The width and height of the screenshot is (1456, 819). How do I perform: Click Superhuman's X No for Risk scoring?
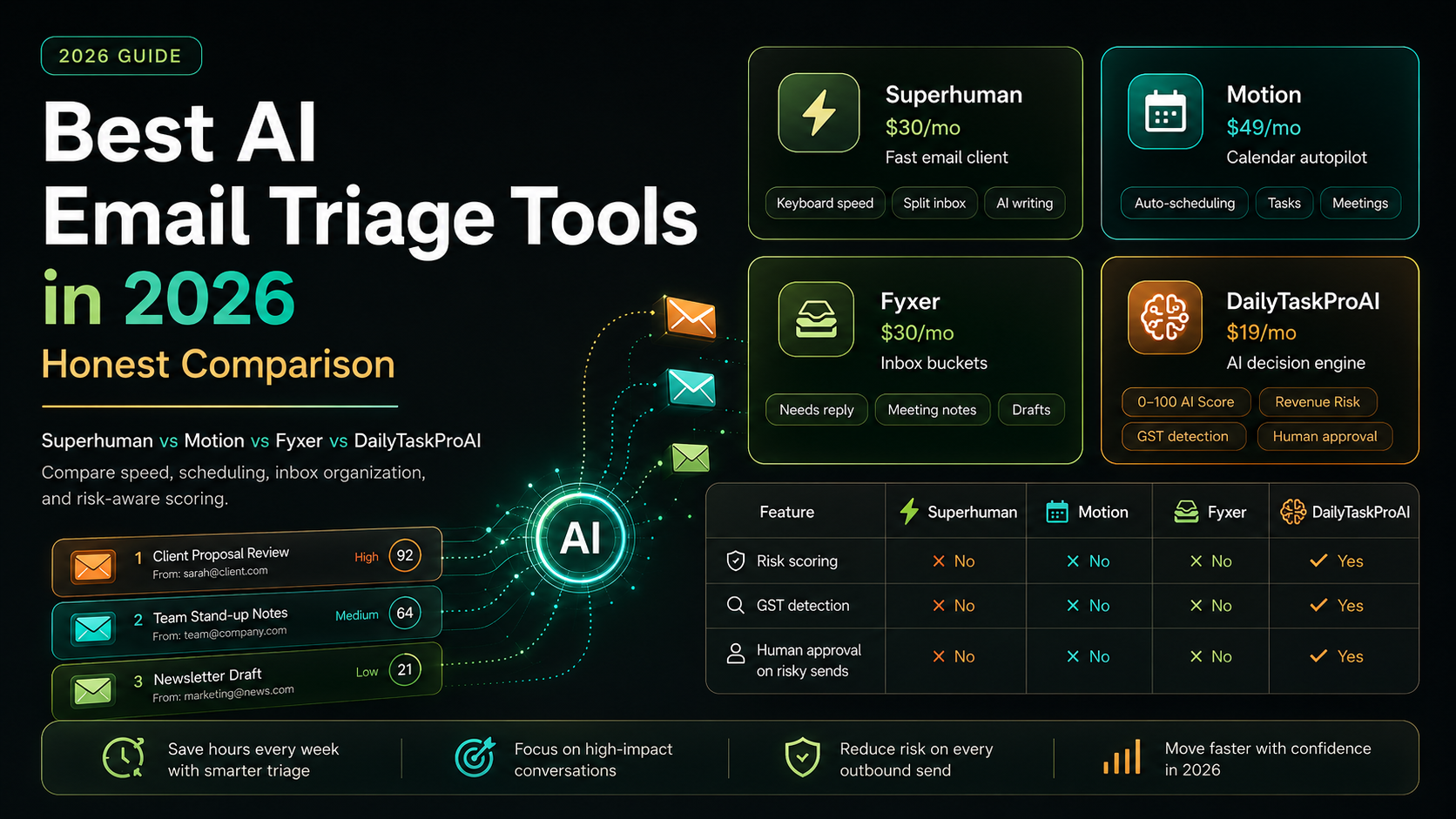954,561
